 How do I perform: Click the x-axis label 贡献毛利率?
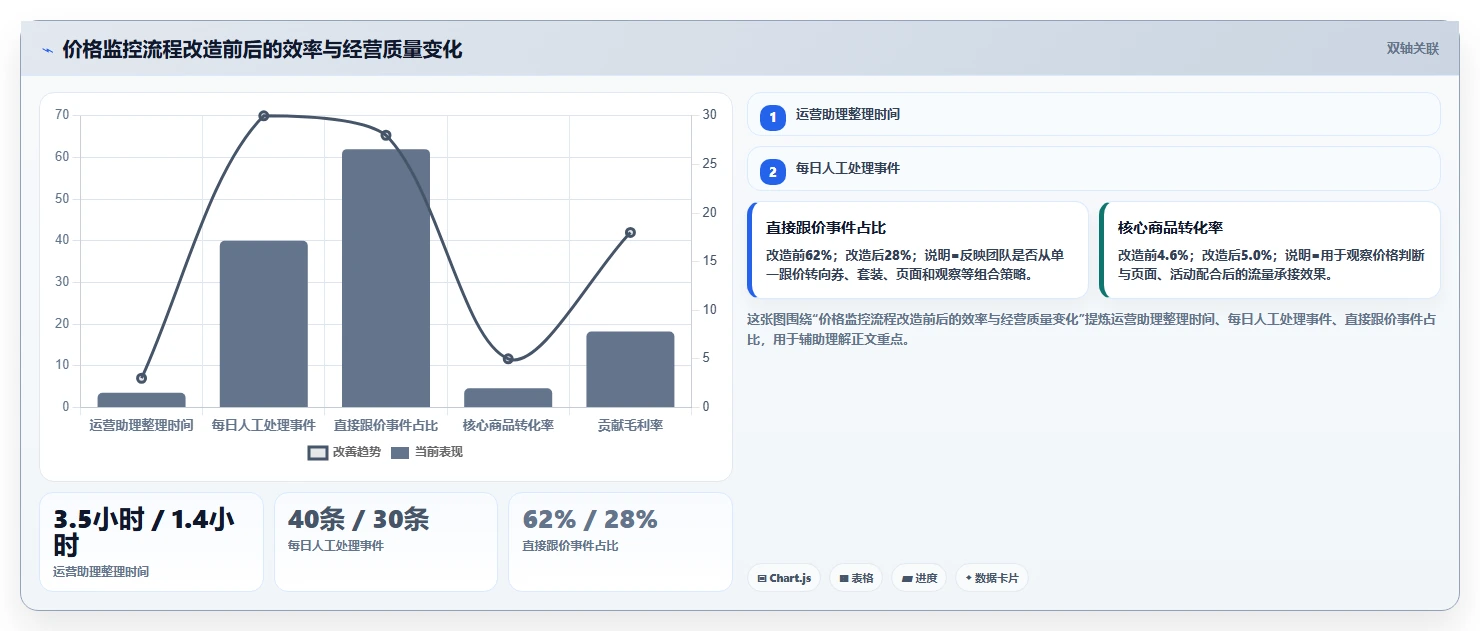click(630, 425)
